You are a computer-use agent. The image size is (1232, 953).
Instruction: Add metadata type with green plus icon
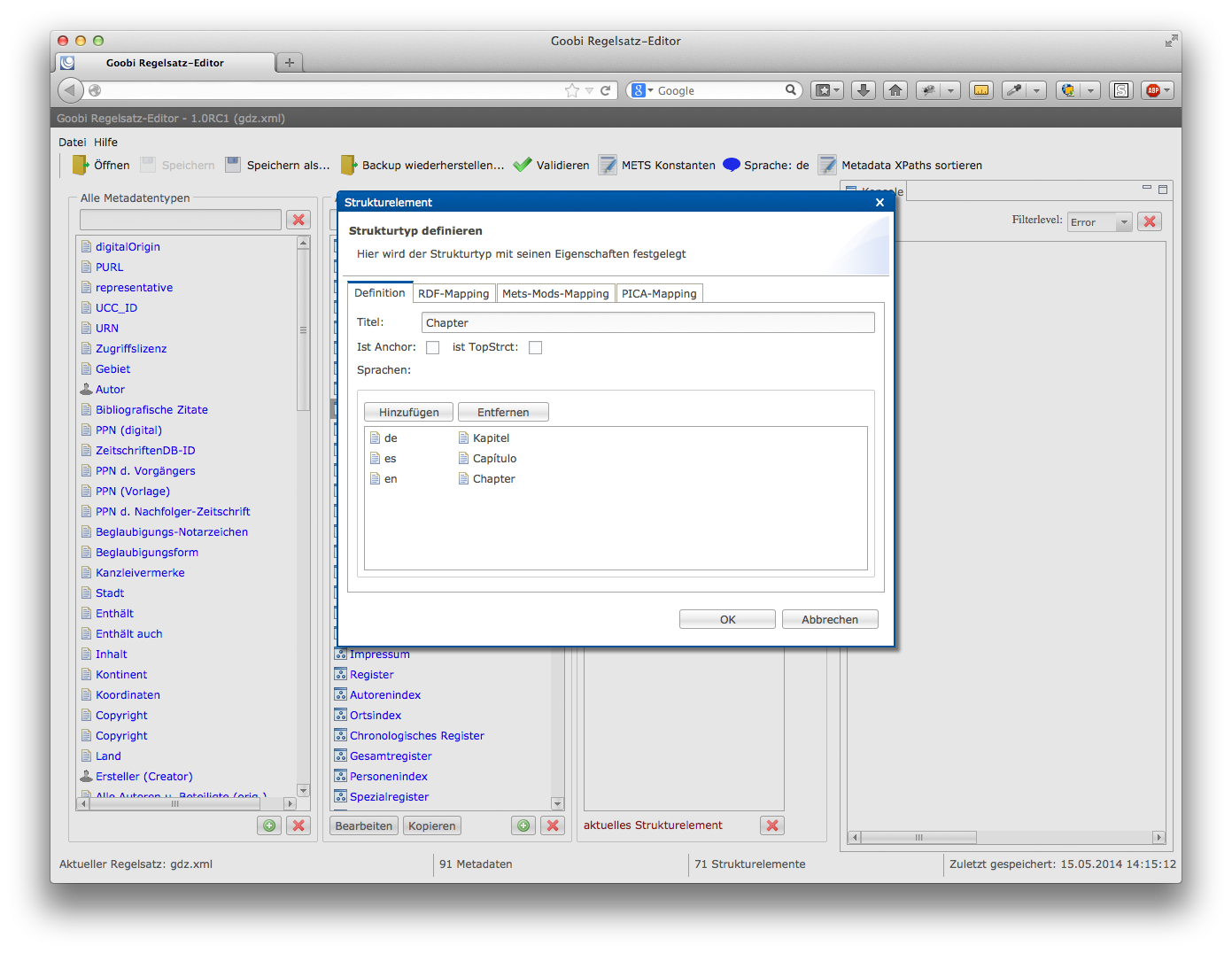click(269, 825)
